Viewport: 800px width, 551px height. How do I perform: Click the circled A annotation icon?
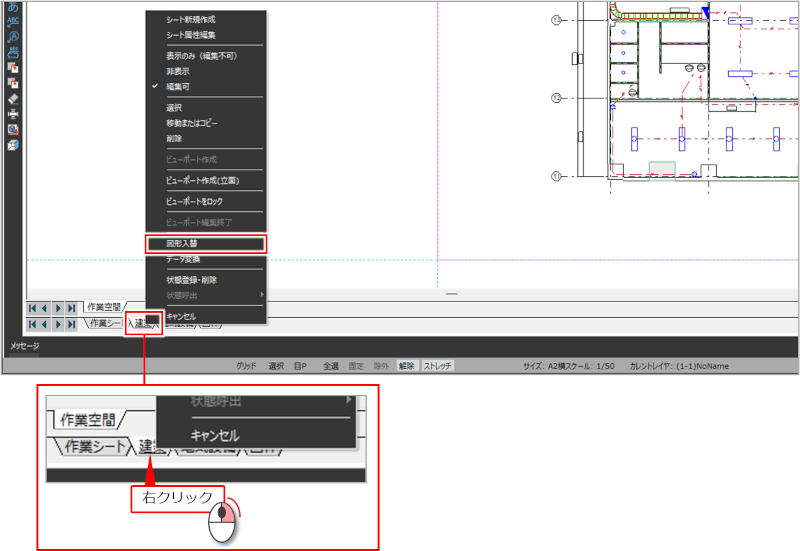[x=13, y=37]
